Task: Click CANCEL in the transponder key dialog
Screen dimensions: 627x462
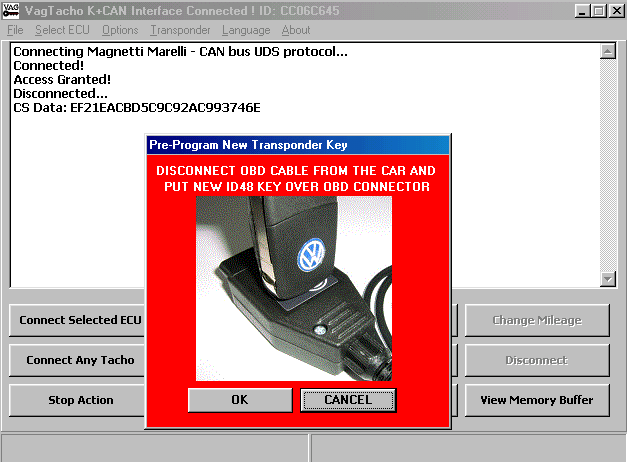Action: tap(348, 400)
